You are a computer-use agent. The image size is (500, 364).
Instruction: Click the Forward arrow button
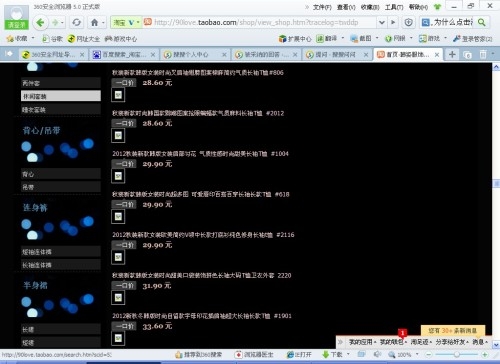pyautogui.click(x=55, y=23)
